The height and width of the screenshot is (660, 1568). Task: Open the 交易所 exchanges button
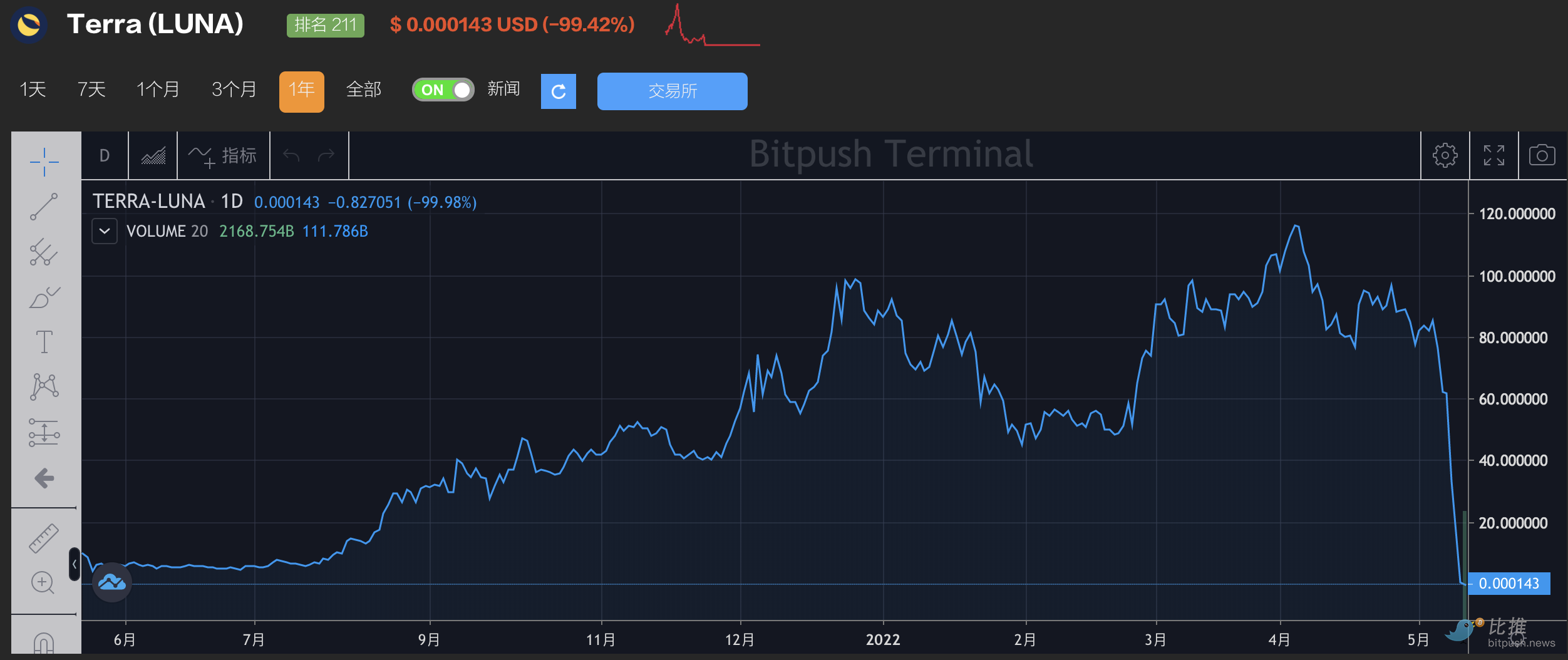[x=672, y=91]
